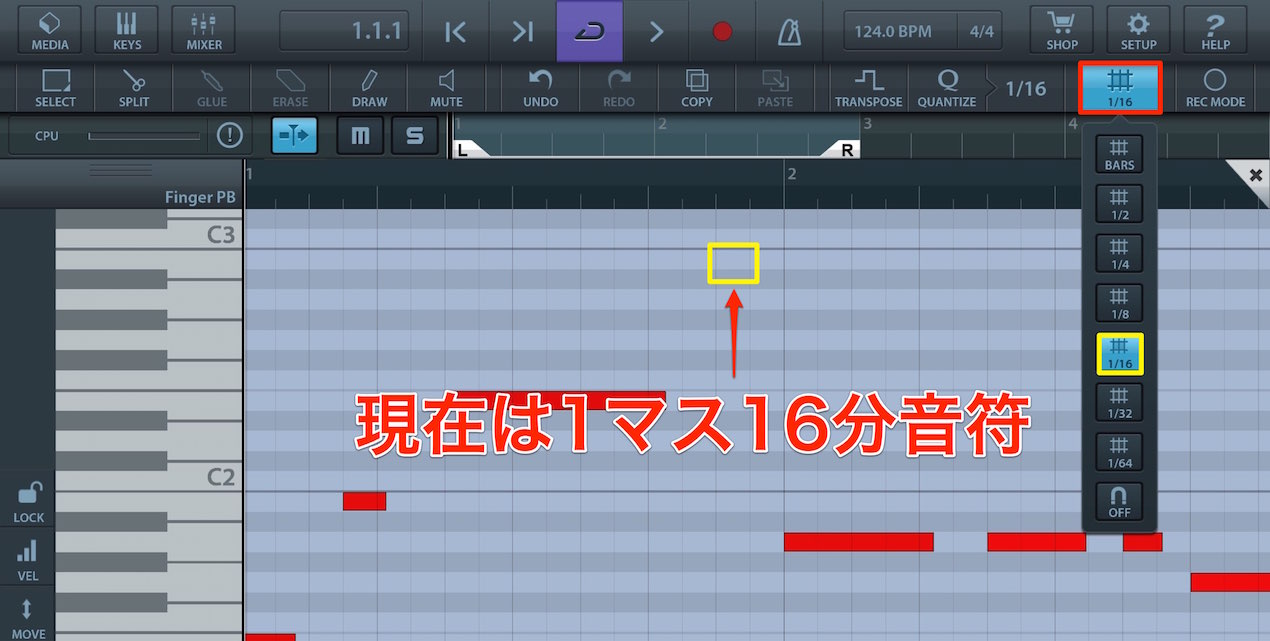Paste the copied notes
The image size is (1270, 641).
[x=775, y=88]
